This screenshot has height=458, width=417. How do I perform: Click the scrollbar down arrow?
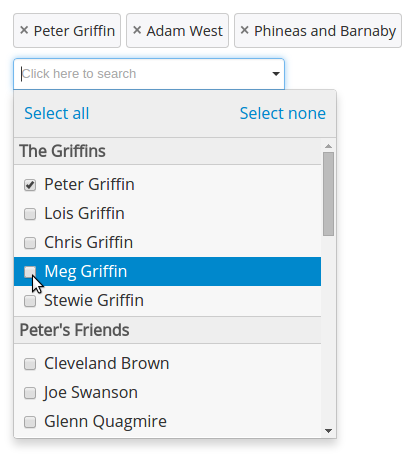pos(328,431)
